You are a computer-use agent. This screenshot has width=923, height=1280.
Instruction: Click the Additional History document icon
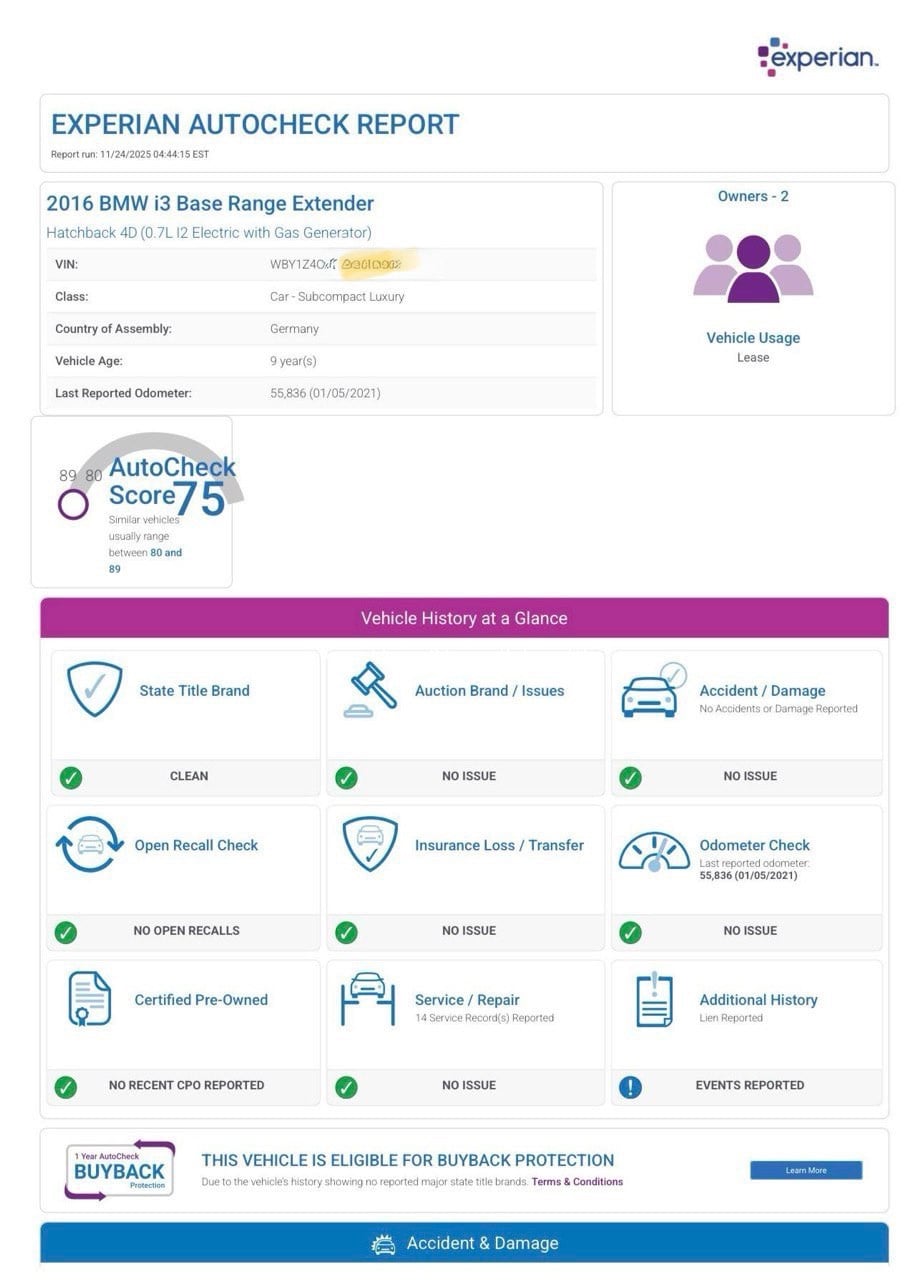pyautogui.click(x=655, y=999)
